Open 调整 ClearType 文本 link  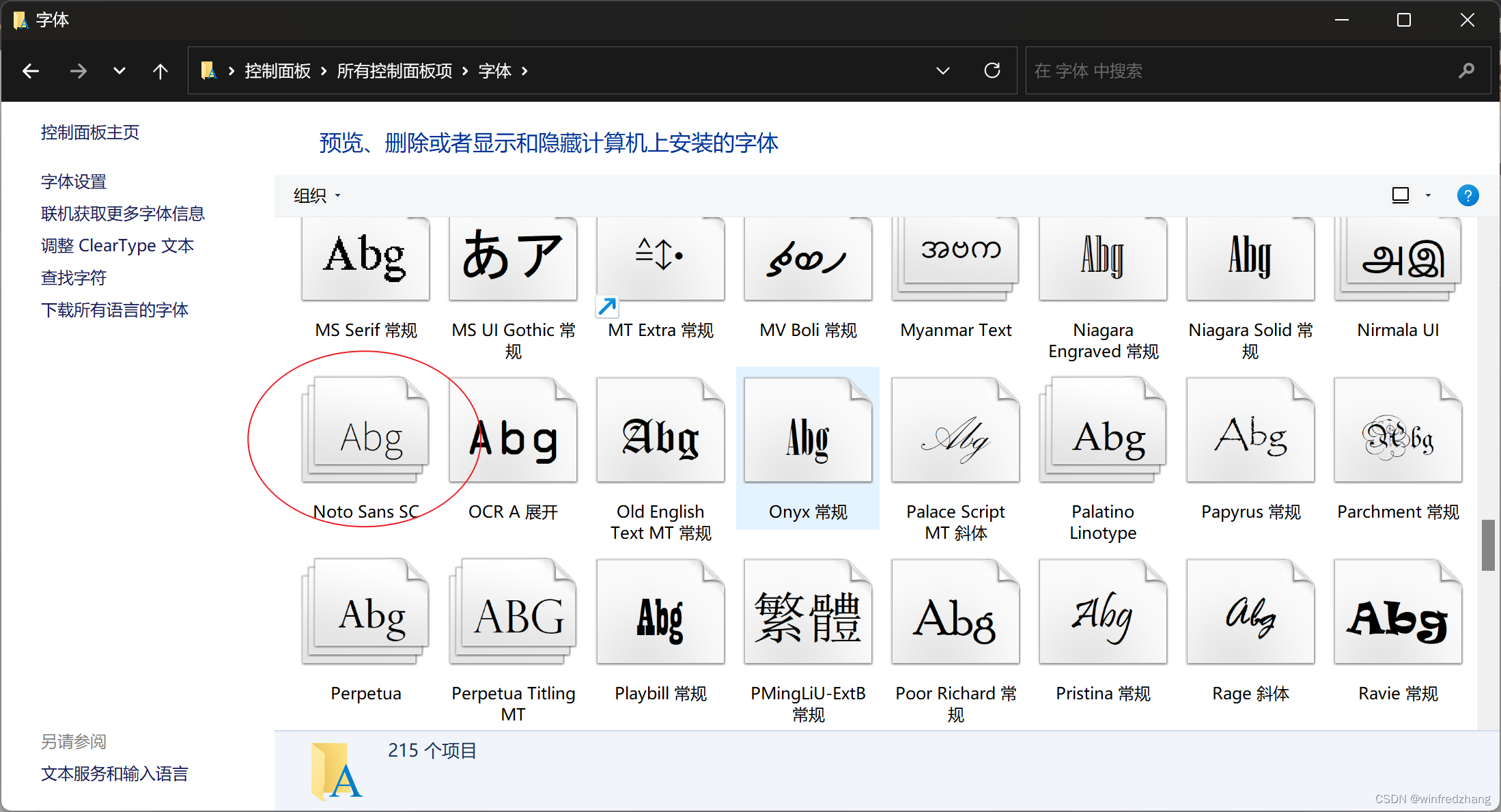tap(117, 246)
